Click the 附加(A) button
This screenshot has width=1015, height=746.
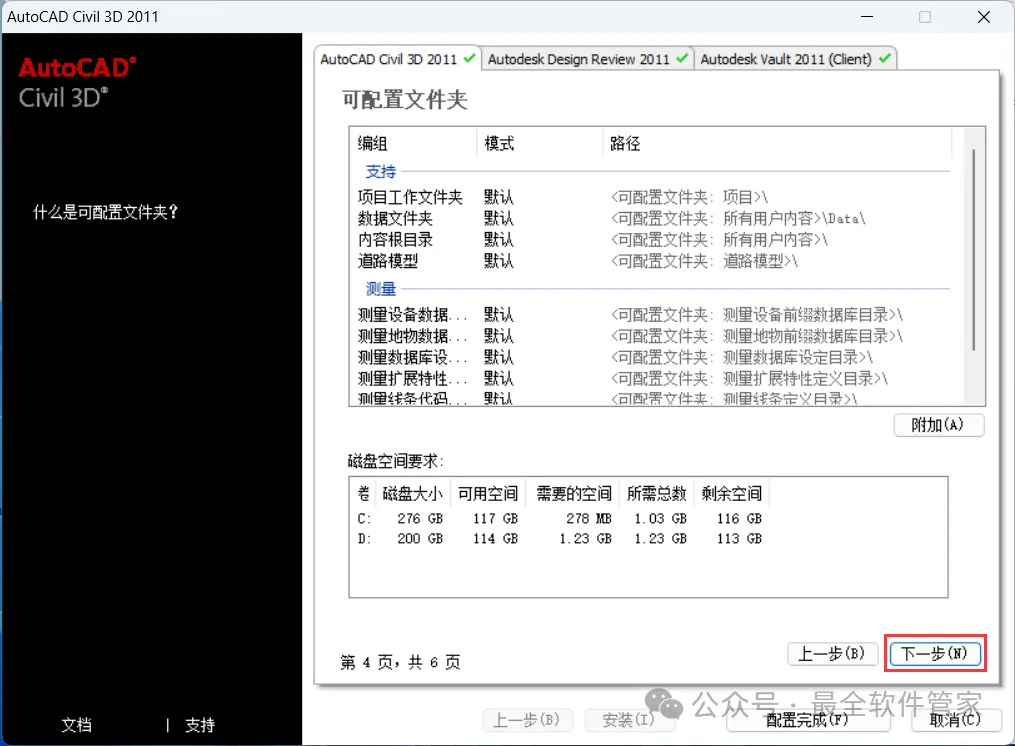[938, 425]
